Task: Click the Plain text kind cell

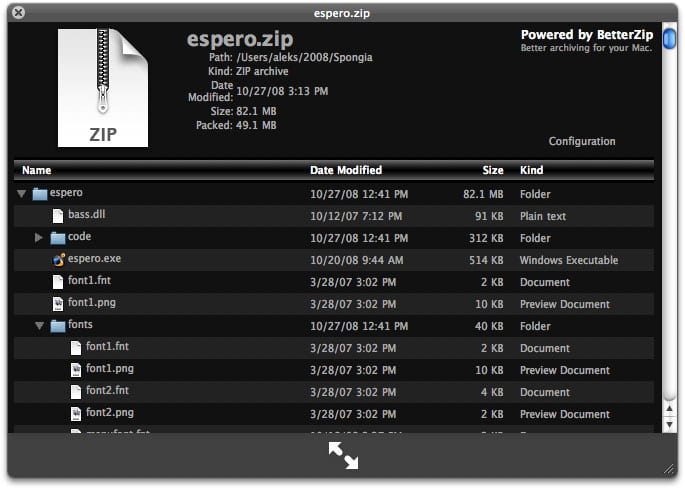Action: [543, 216]
